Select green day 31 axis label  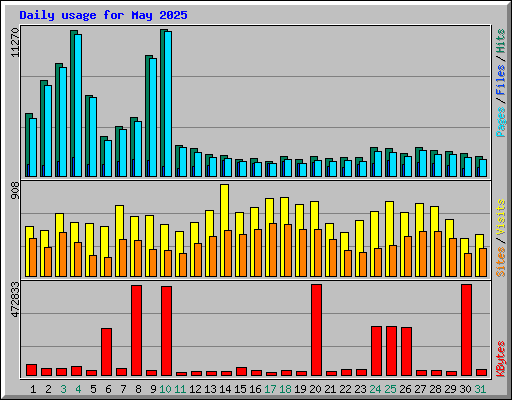click(480, 389)
